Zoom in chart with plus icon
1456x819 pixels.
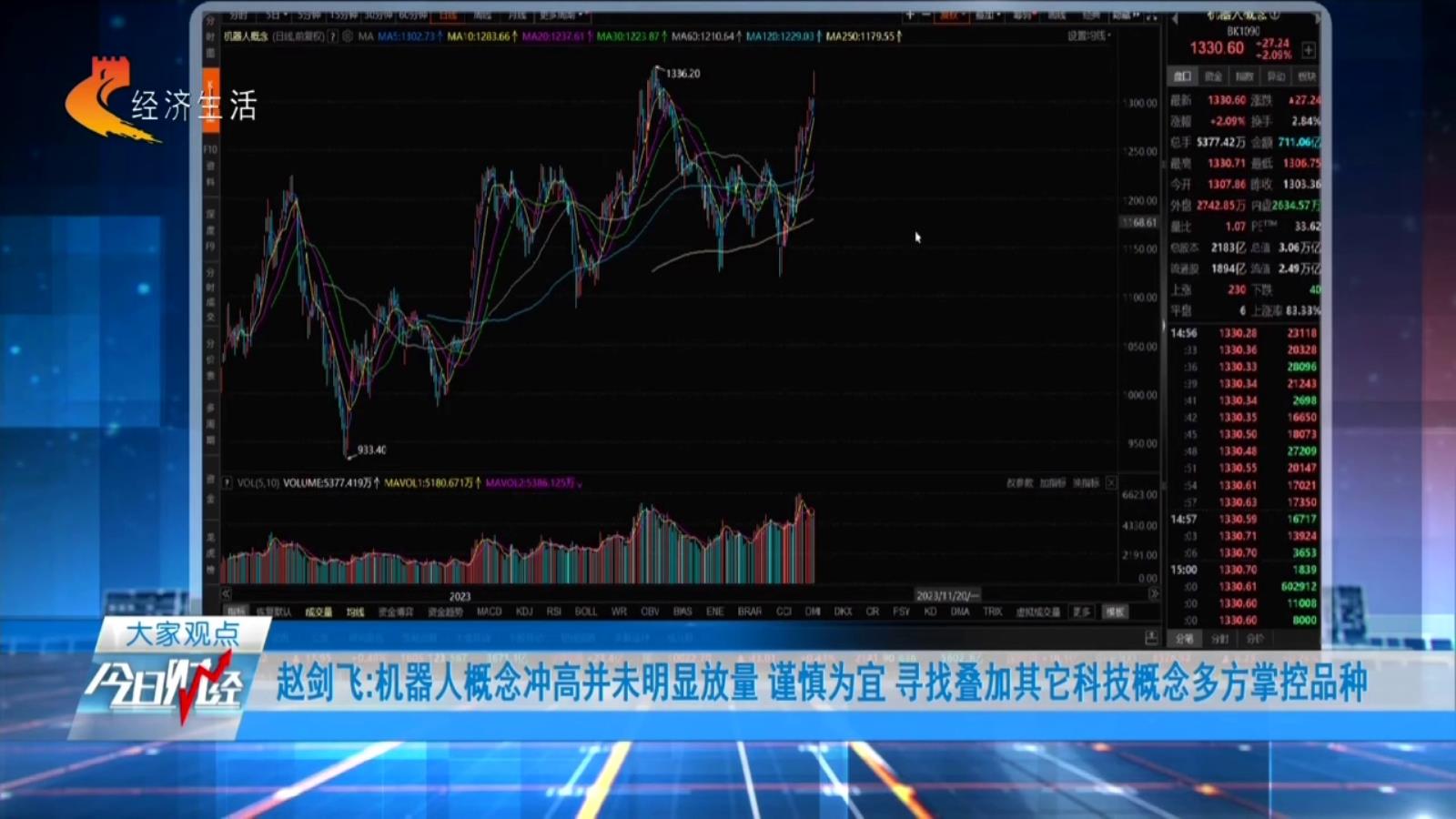tap(909, 15)
